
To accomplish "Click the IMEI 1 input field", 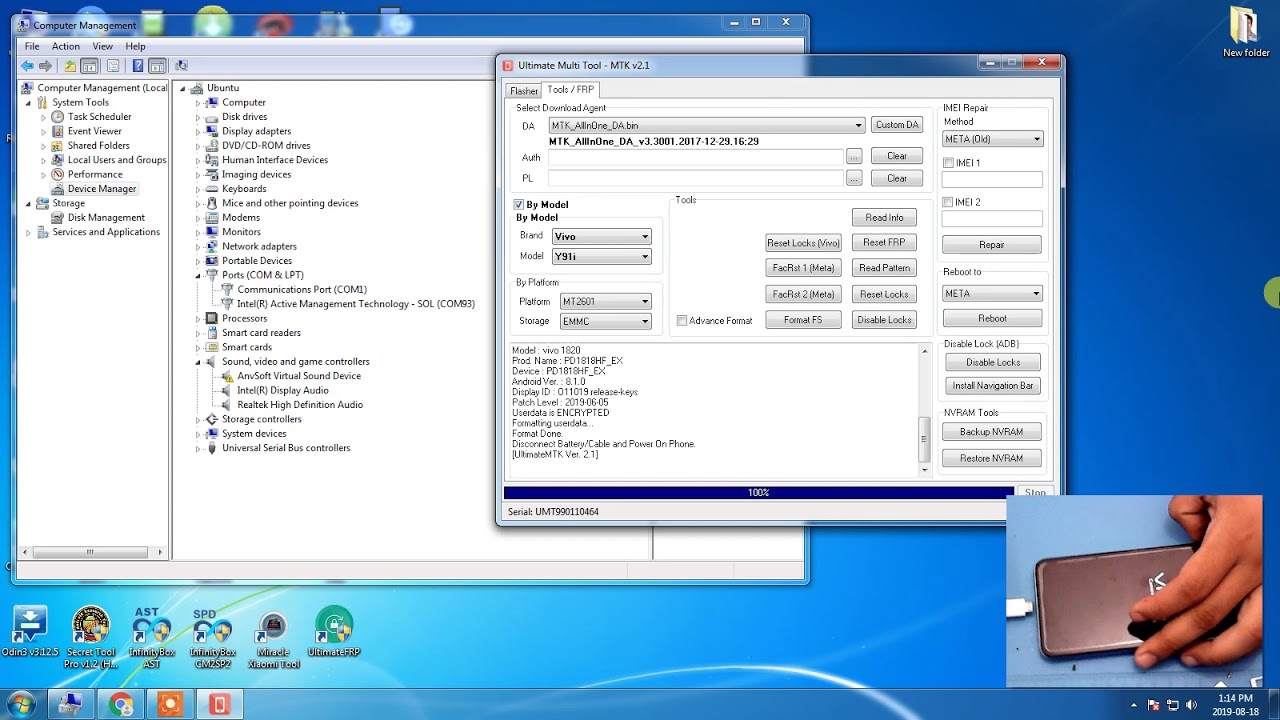I will click(x=992, y=180).
